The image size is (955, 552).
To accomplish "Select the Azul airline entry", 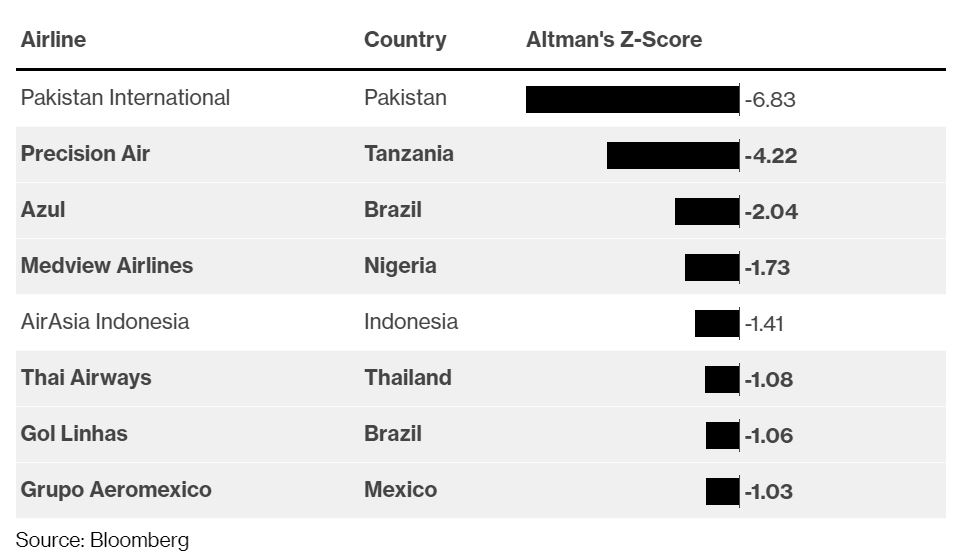I will [43, 210].
